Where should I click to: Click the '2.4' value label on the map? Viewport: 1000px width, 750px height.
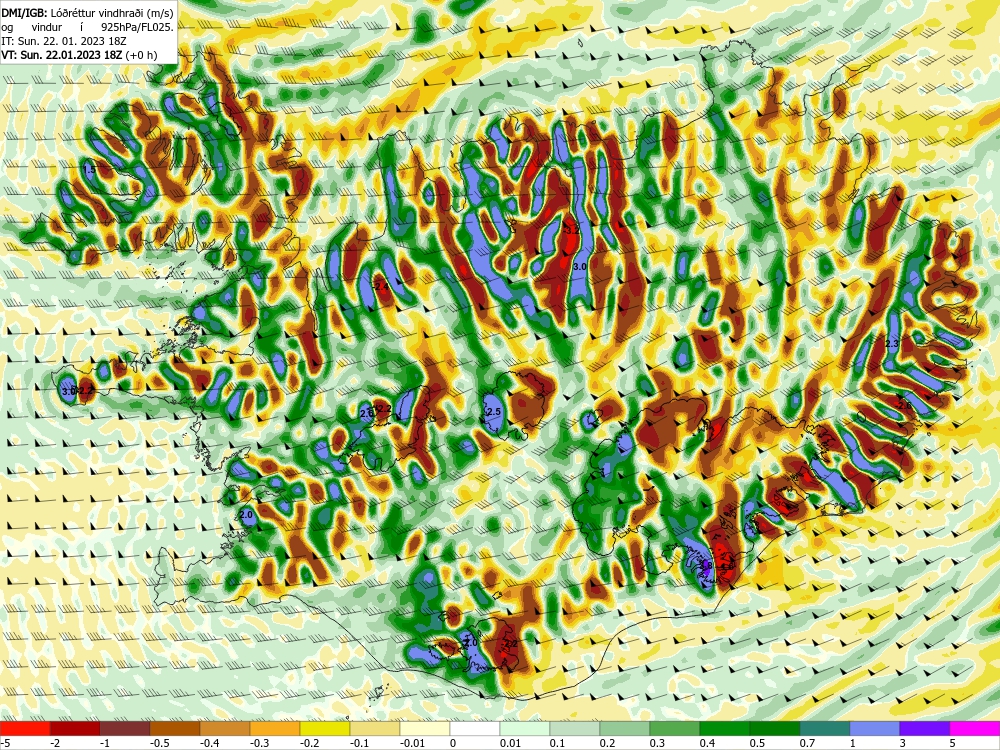(382, 288)
